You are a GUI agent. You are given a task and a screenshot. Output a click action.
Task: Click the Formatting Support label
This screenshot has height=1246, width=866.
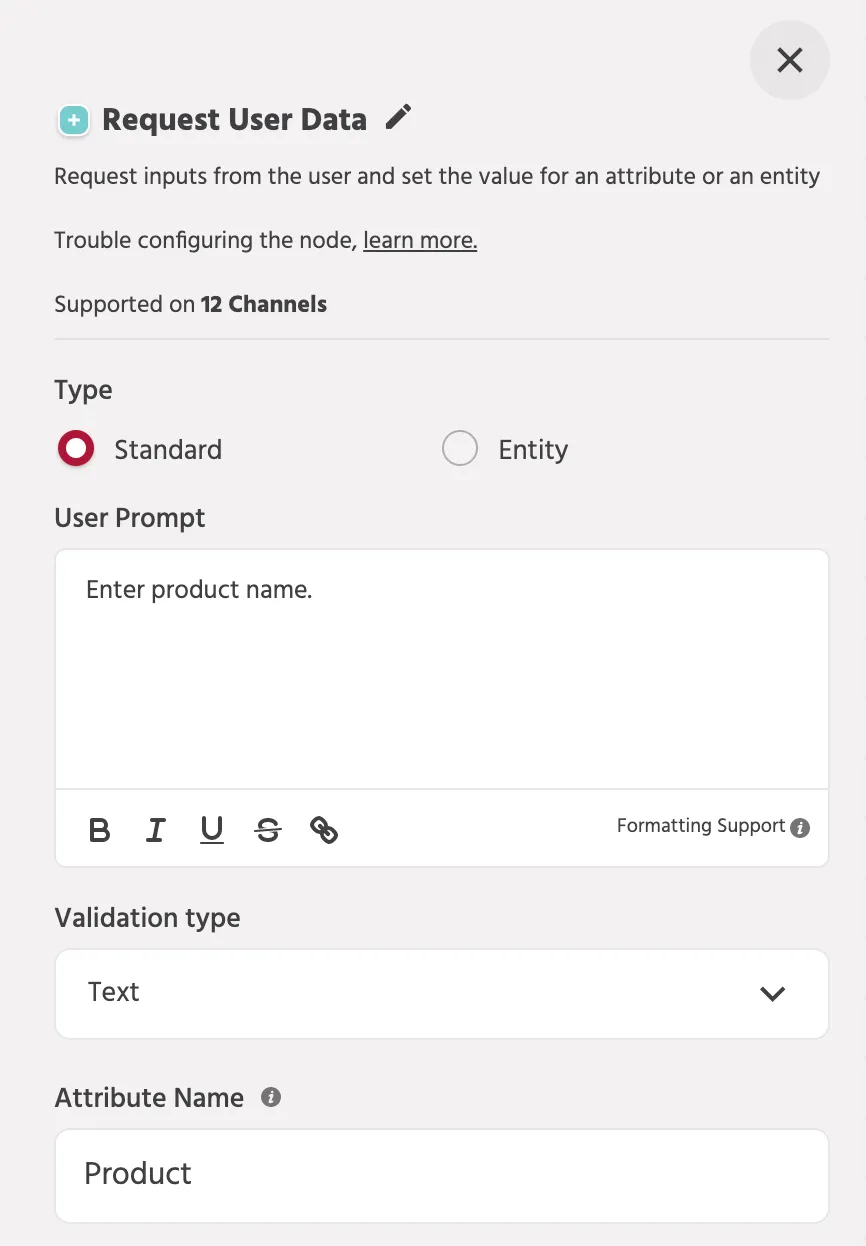coord(701,826)
